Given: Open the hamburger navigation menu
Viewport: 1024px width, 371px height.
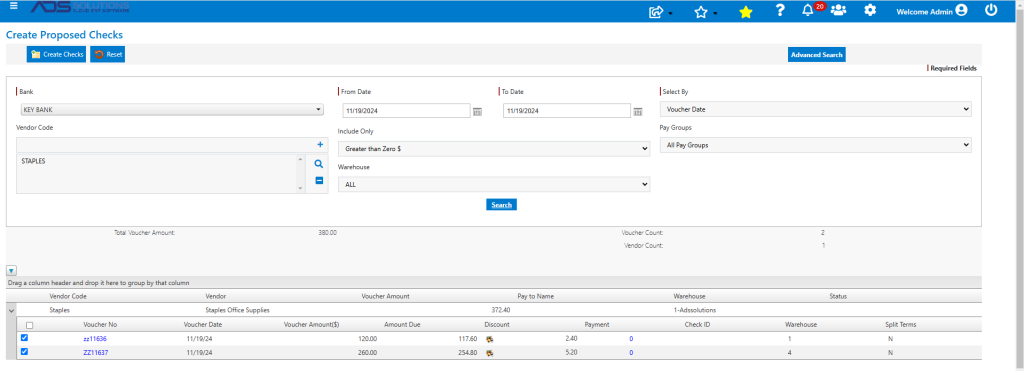Looking at the screenshot, I should 14,5.
